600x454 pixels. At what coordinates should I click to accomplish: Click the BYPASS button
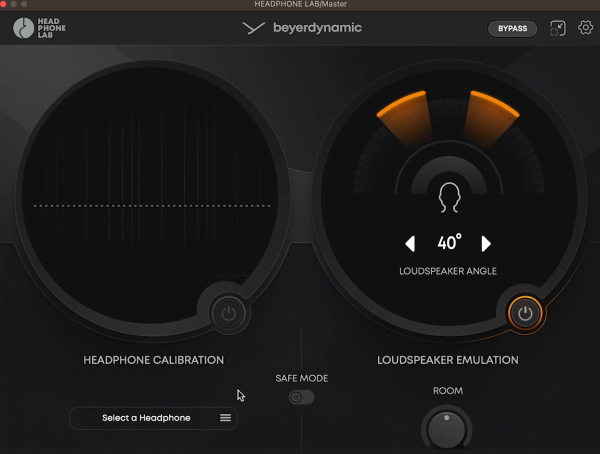tap(512, 28)
